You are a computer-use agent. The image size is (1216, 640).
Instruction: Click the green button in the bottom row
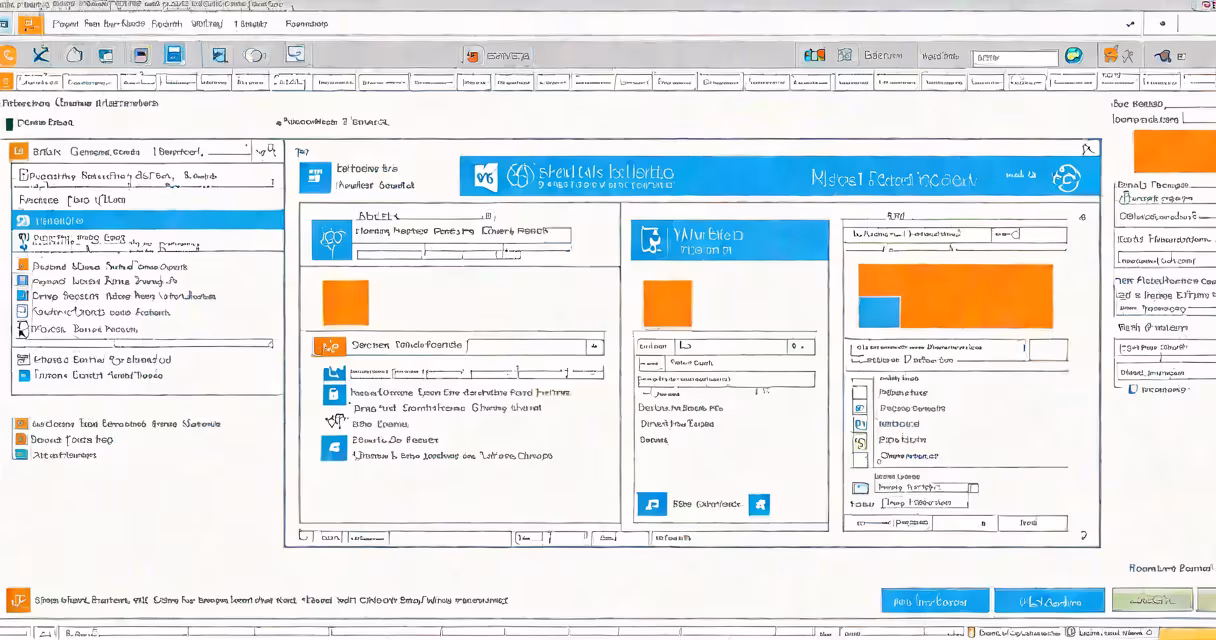point(1152,600)
